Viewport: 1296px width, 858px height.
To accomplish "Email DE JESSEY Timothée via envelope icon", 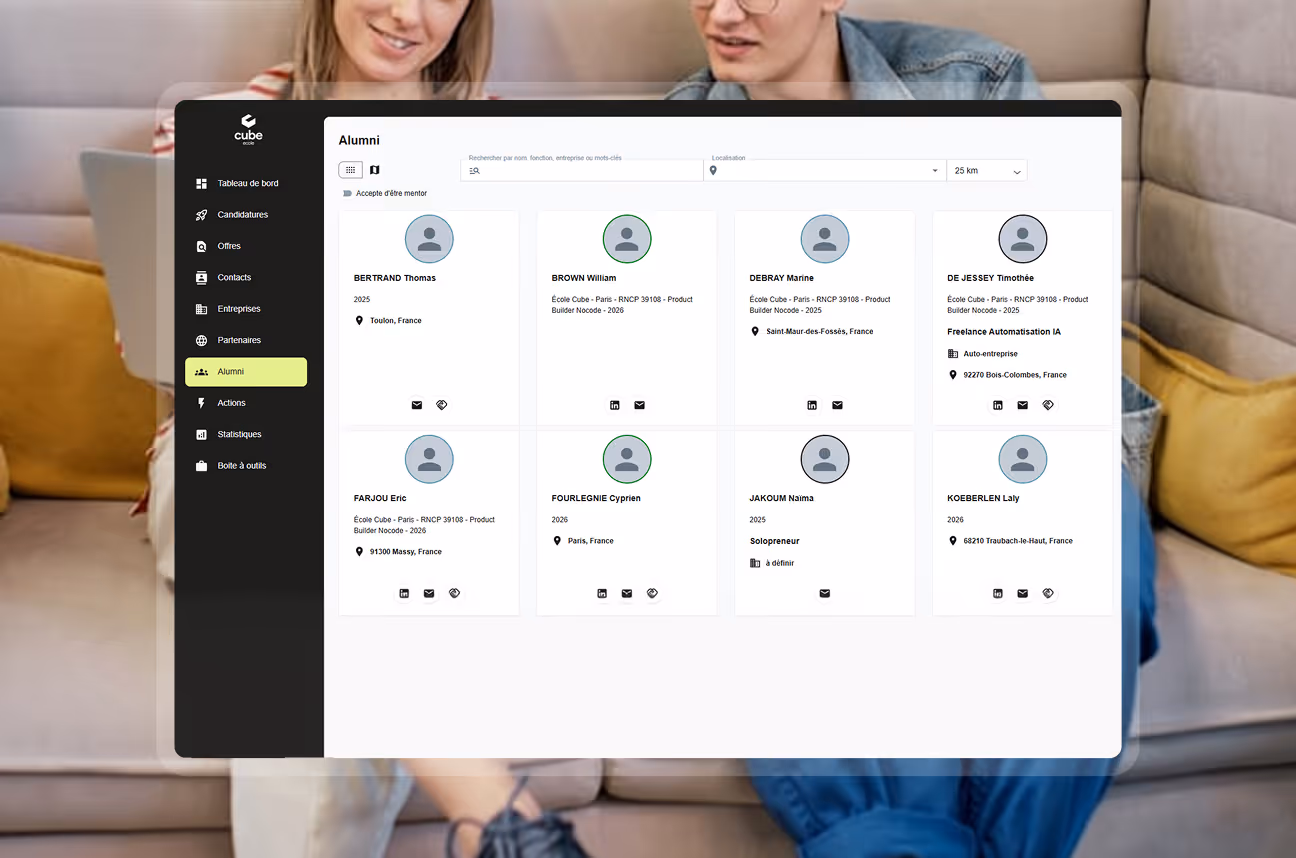I will (1023, 405).
